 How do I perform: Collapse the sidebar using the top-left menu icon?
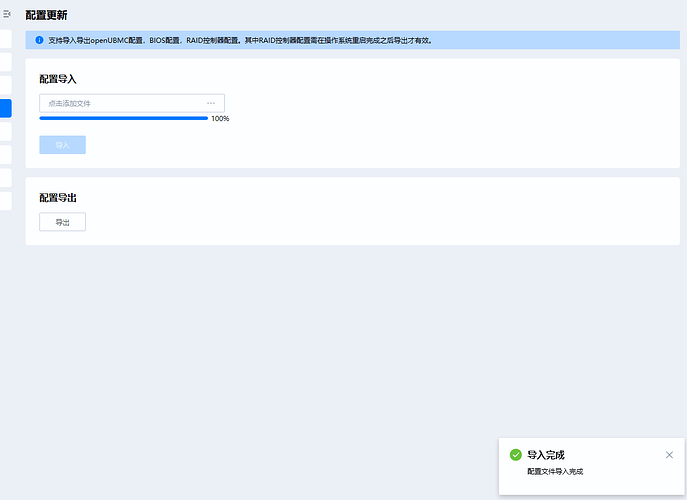click(x=7, y=14)
